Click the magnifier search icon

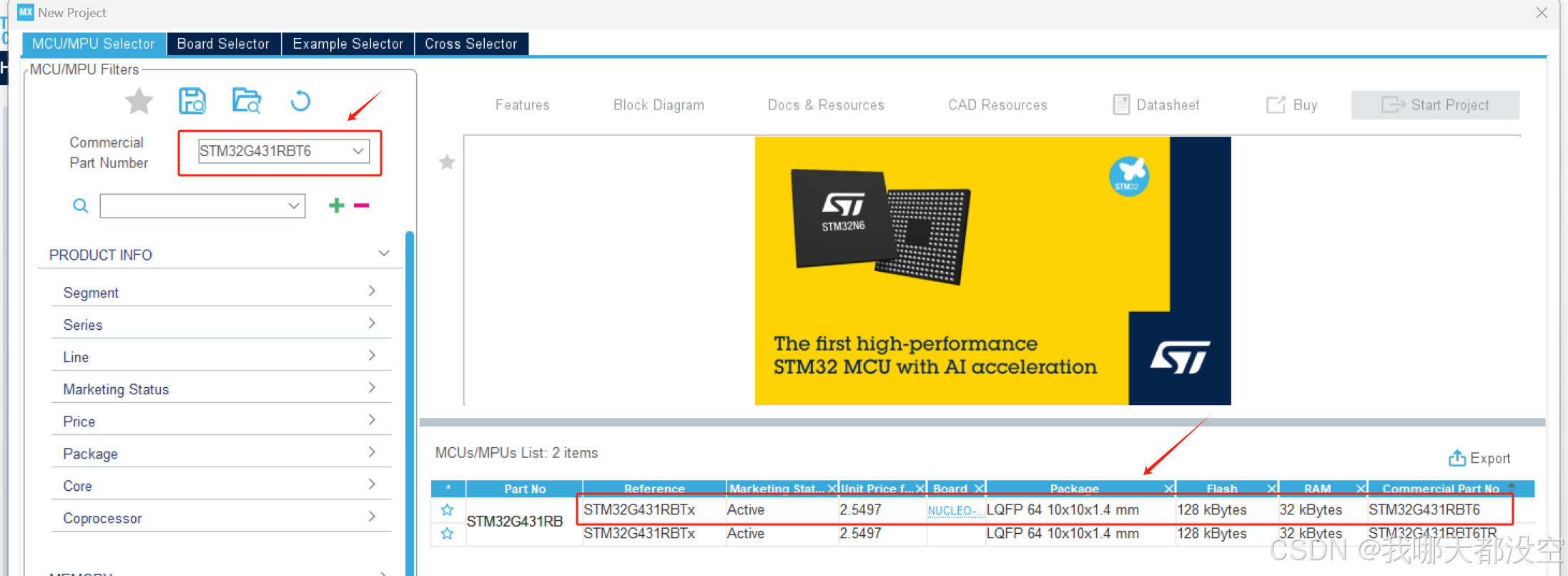coord(81,206)
